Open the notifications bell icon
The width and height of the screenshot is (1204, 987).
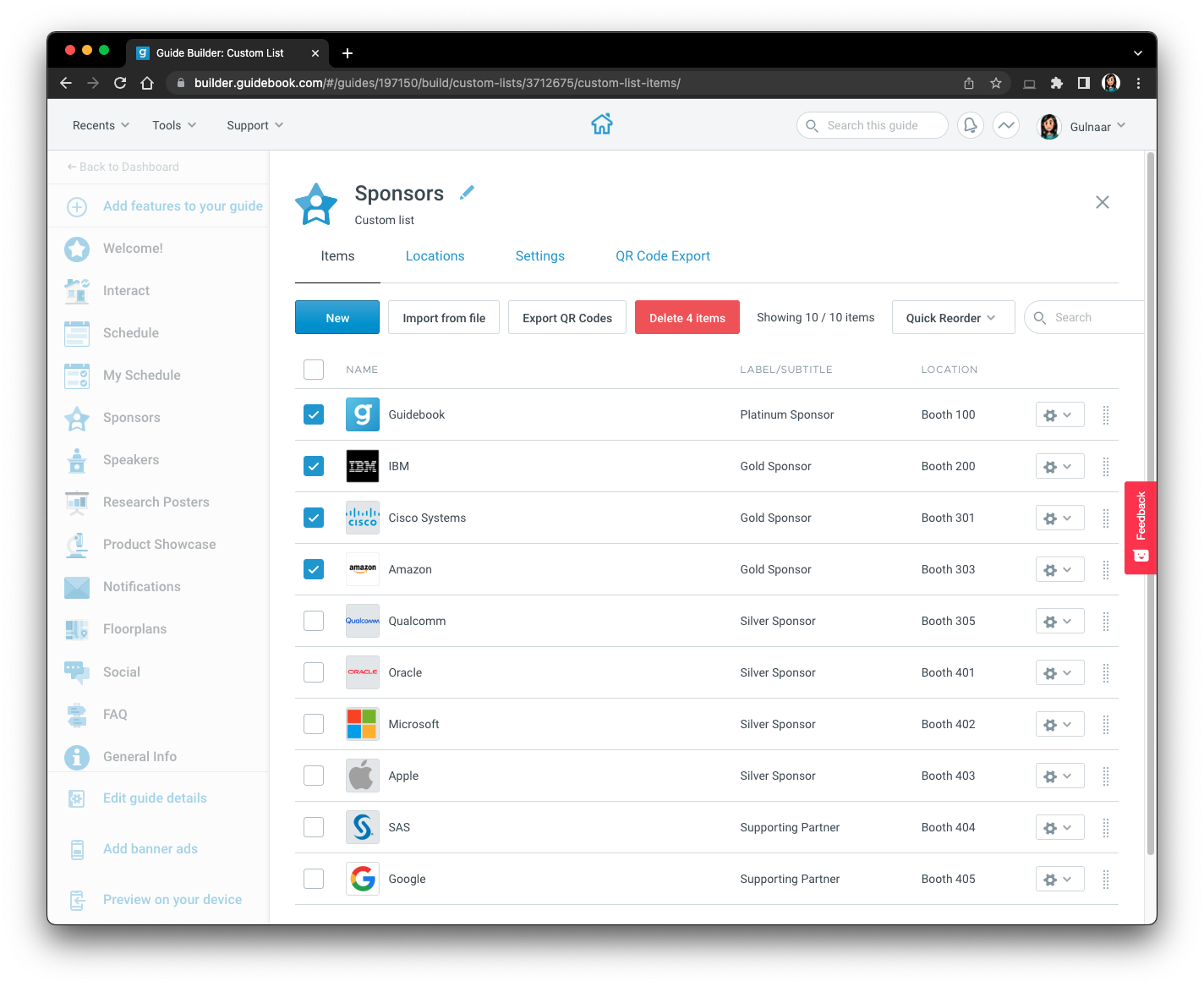coord(971,126)
